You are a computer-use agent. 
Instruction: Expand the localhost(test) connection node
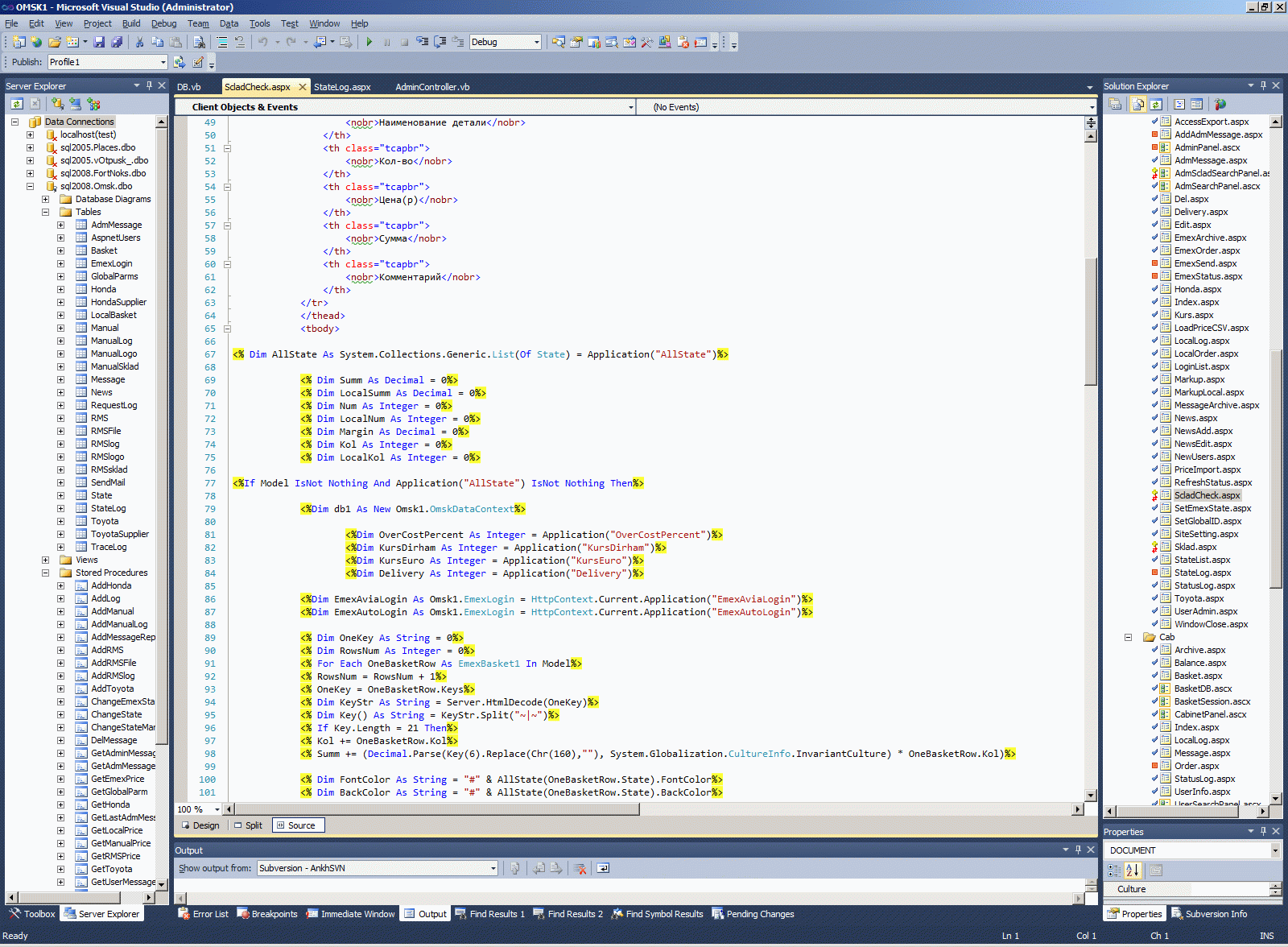click(x=30, y=134)
